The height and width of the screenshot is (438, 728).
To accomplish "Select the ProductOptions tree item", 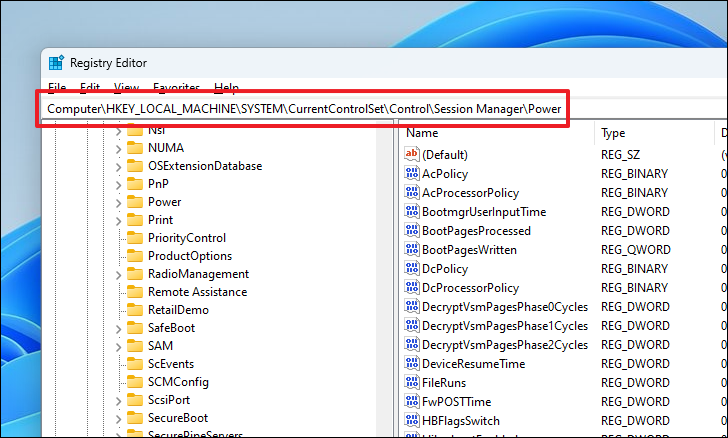I will [190, 256].
